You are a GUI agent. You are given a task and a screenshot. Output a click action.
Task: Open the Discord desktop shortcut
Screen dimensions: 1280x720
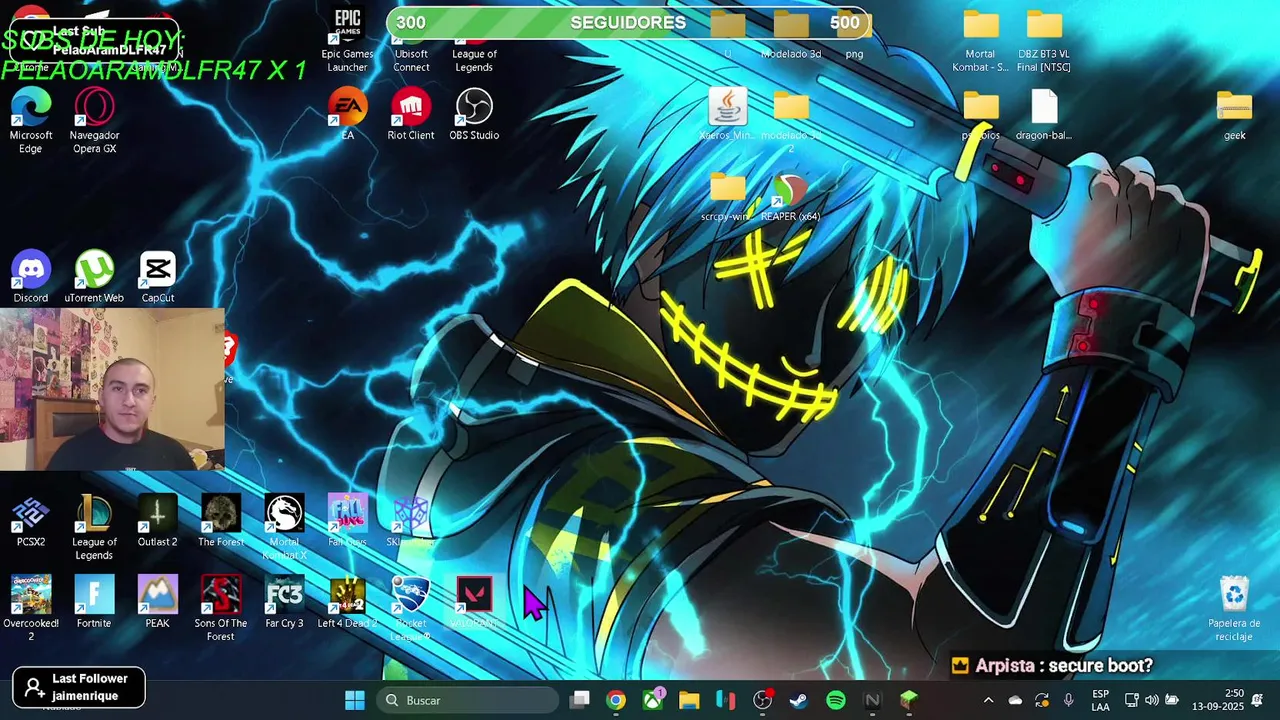(x=31, y=277)
